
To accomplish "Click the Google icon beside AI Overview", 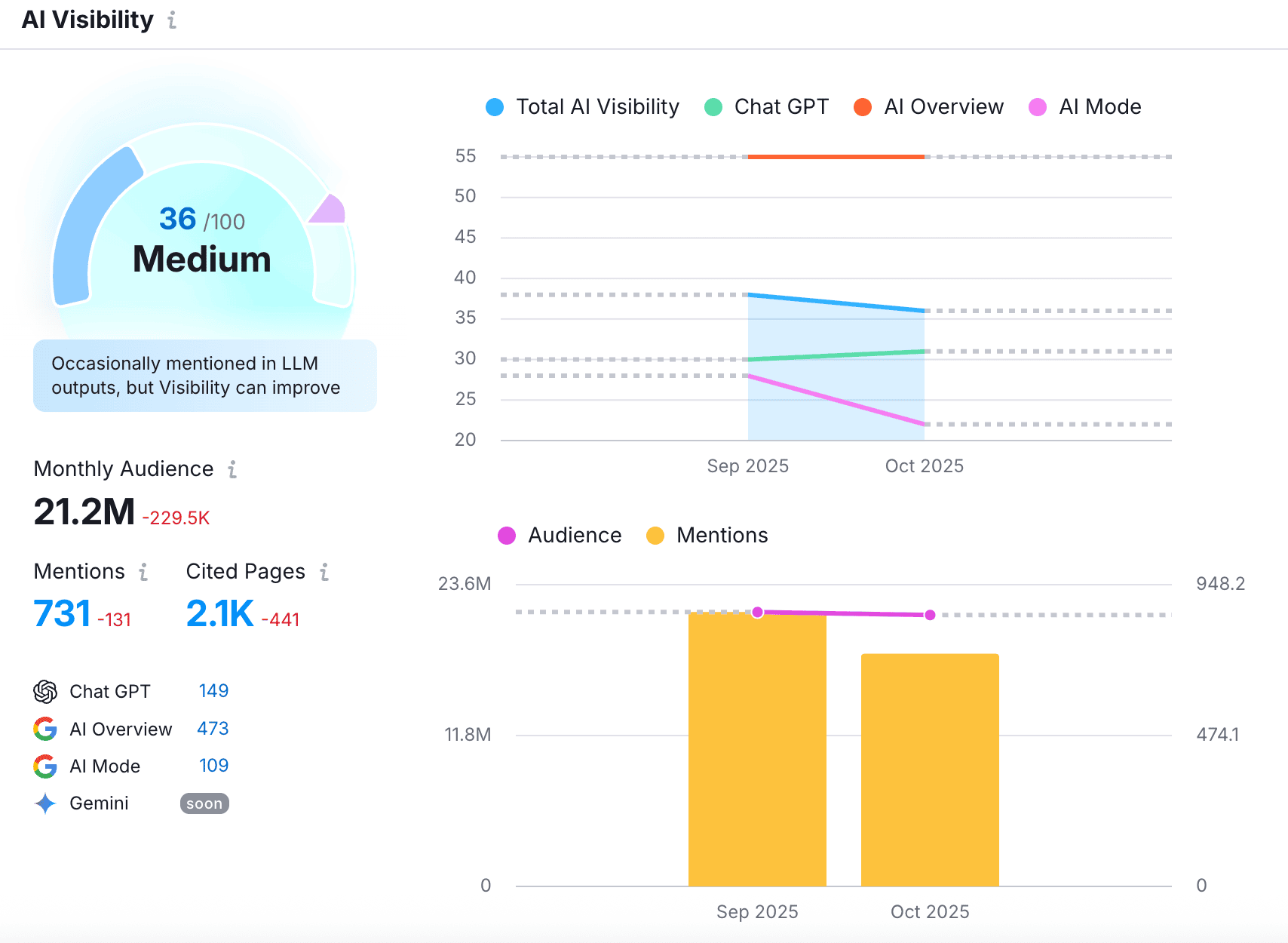I will point(45,729).
